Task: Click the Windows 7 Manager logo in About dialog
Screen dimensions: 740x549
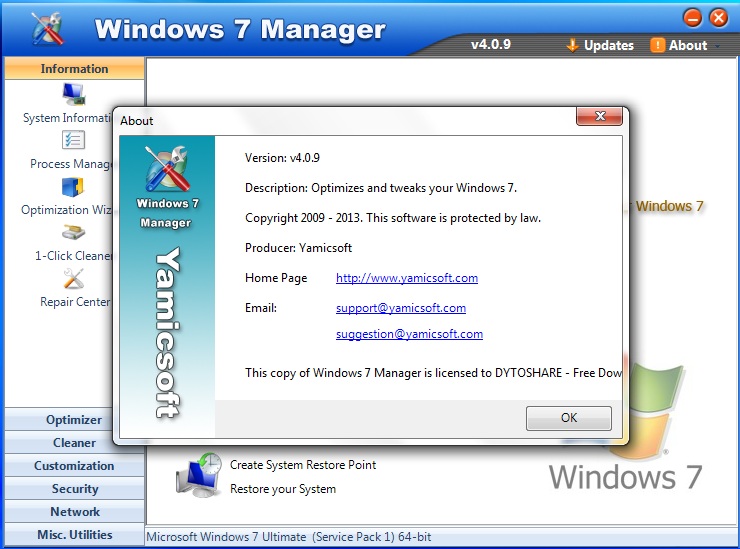Action: click(167, 169)
